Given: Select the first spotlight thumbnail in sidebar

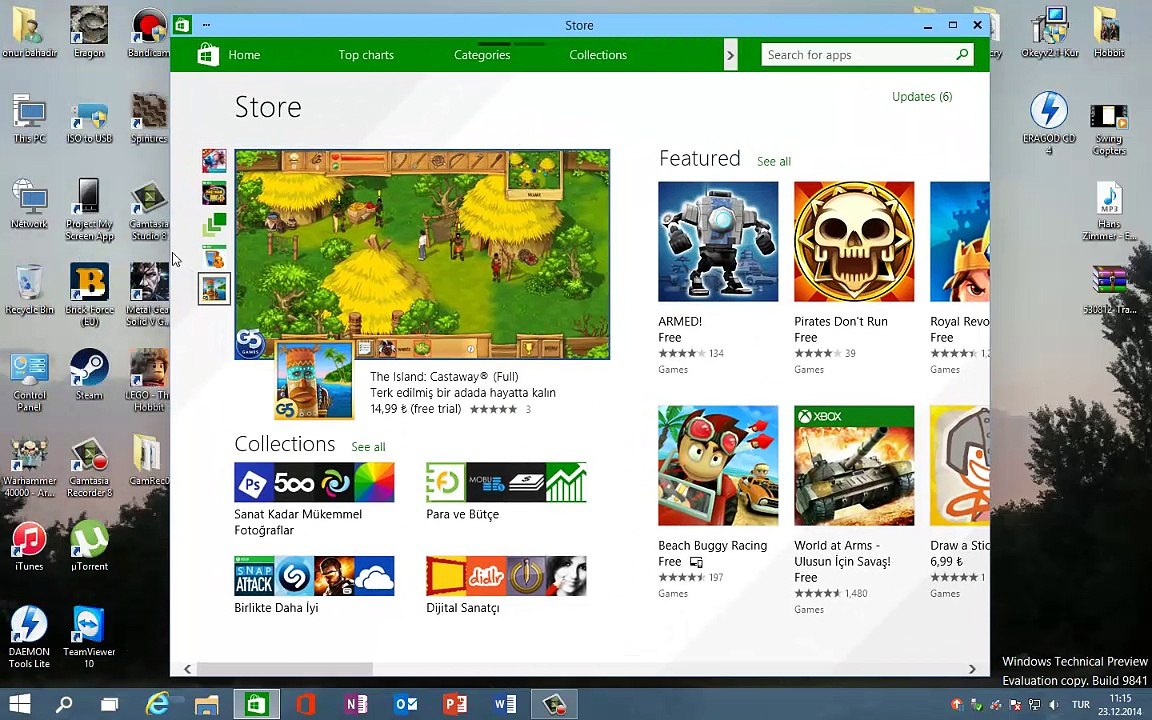Looking at the screenshot, I should (215, 161).
